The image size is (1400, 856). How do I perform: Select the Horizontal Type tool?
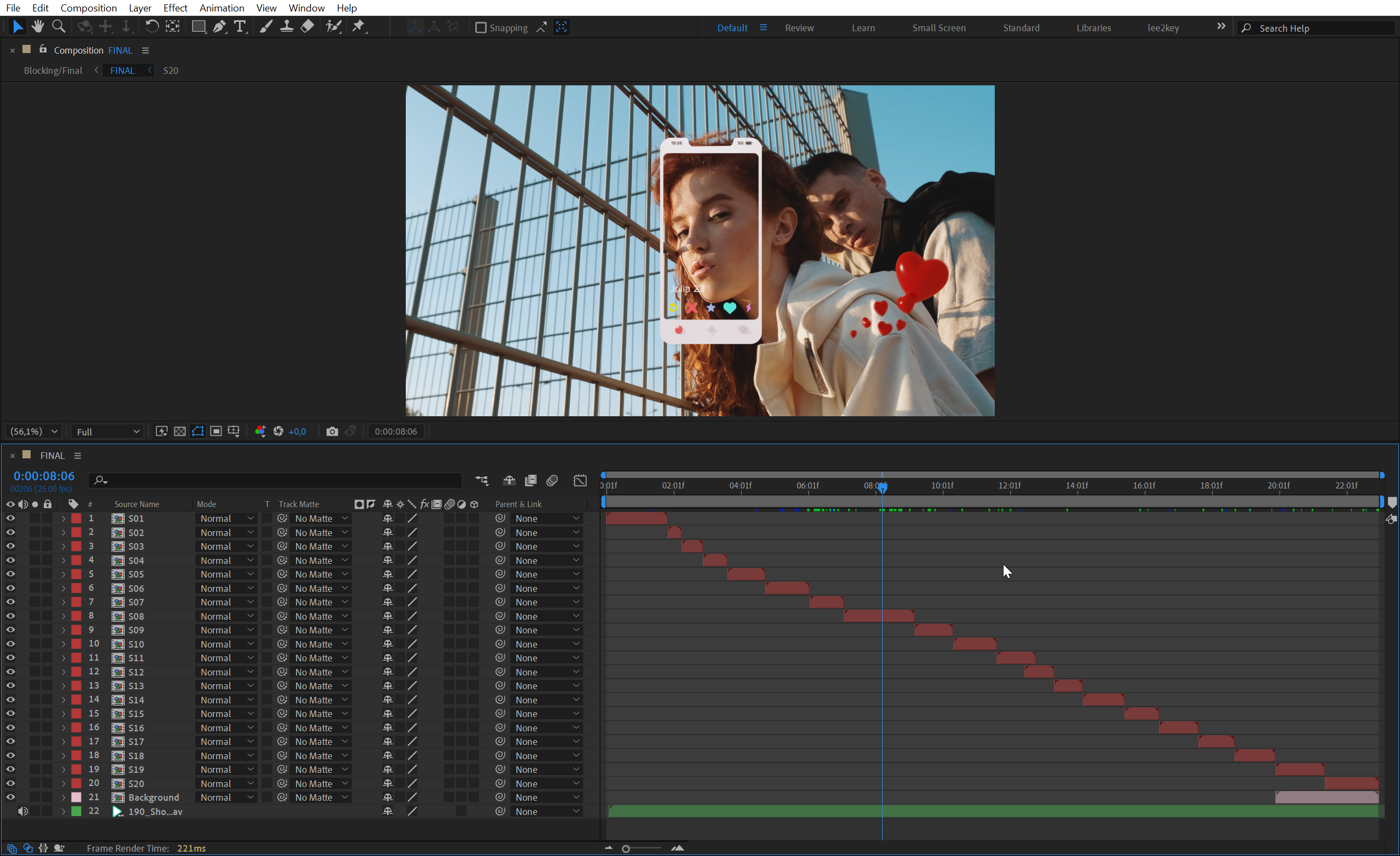(240, 27)
